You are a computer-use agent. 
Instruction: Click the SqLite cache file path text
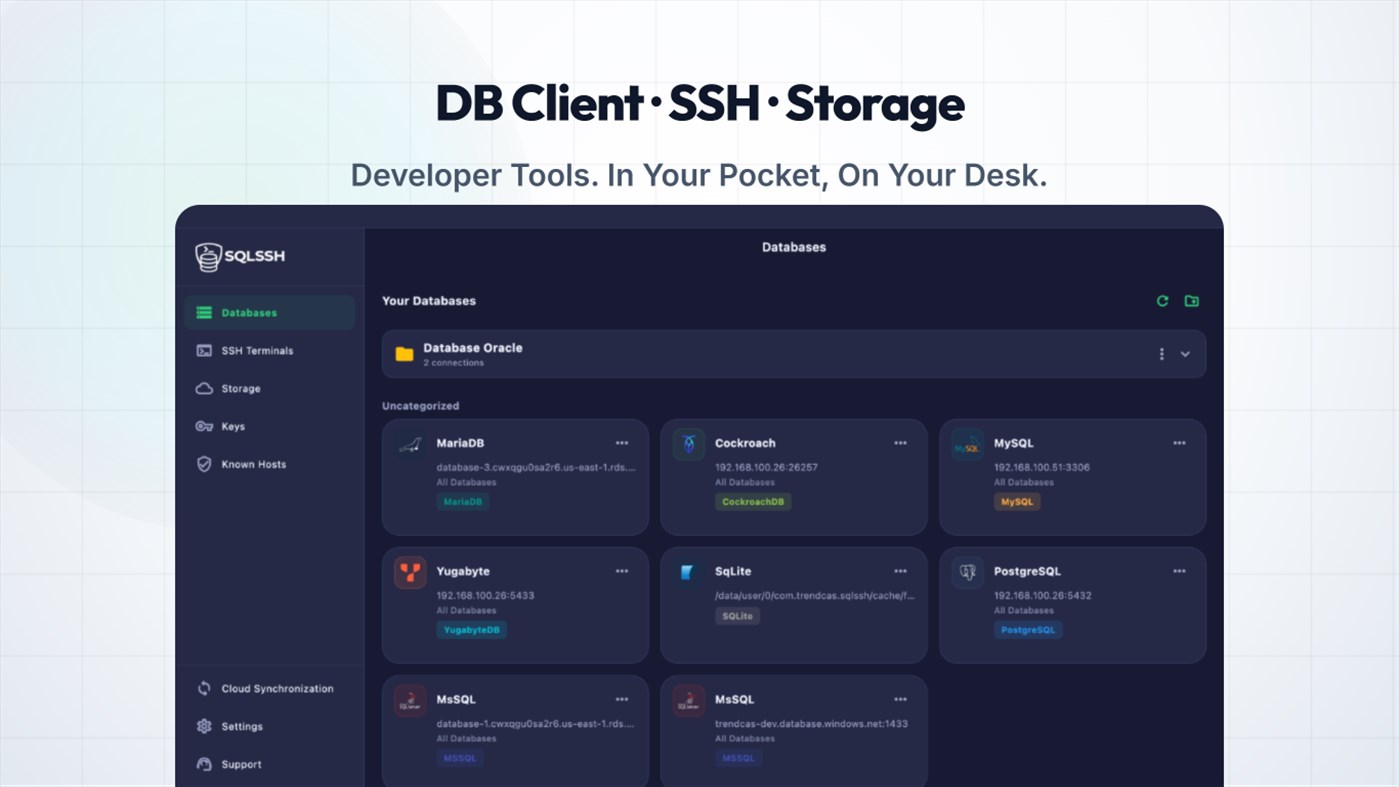[x=815, y=595]
